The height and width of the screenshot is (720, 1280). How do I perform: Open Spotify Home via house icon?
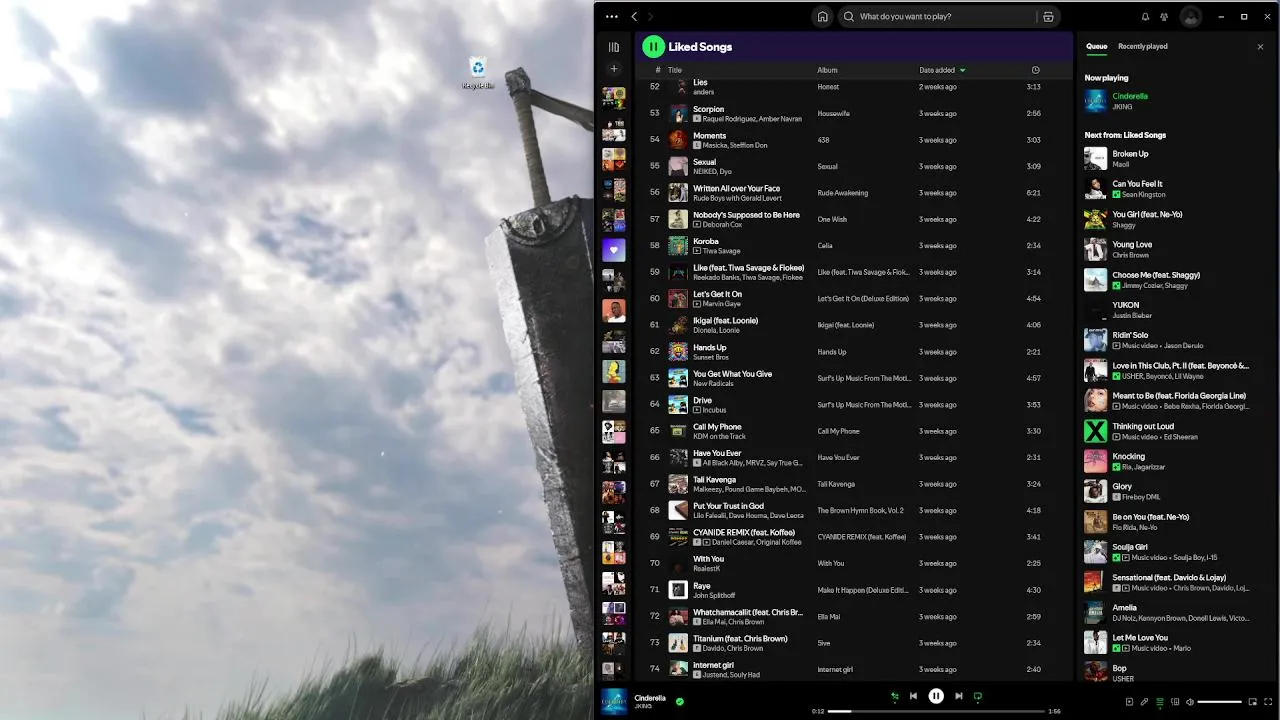[822, 17]
